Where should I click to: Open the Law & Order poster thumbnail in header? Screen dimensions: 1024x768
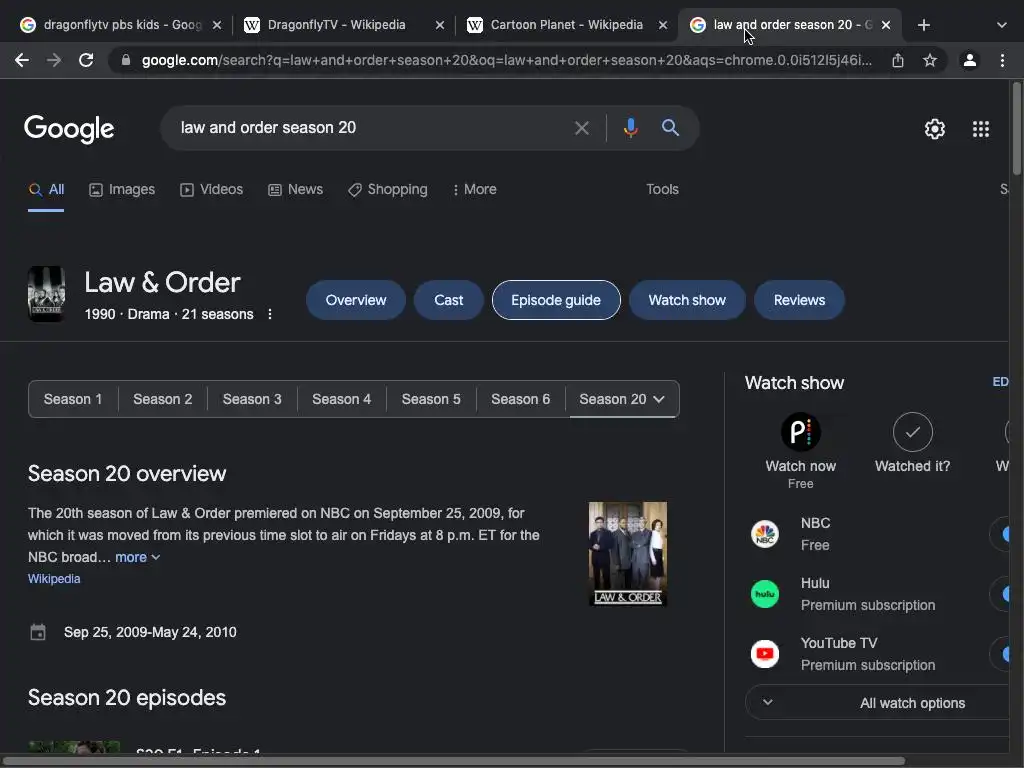coord(46,294)
